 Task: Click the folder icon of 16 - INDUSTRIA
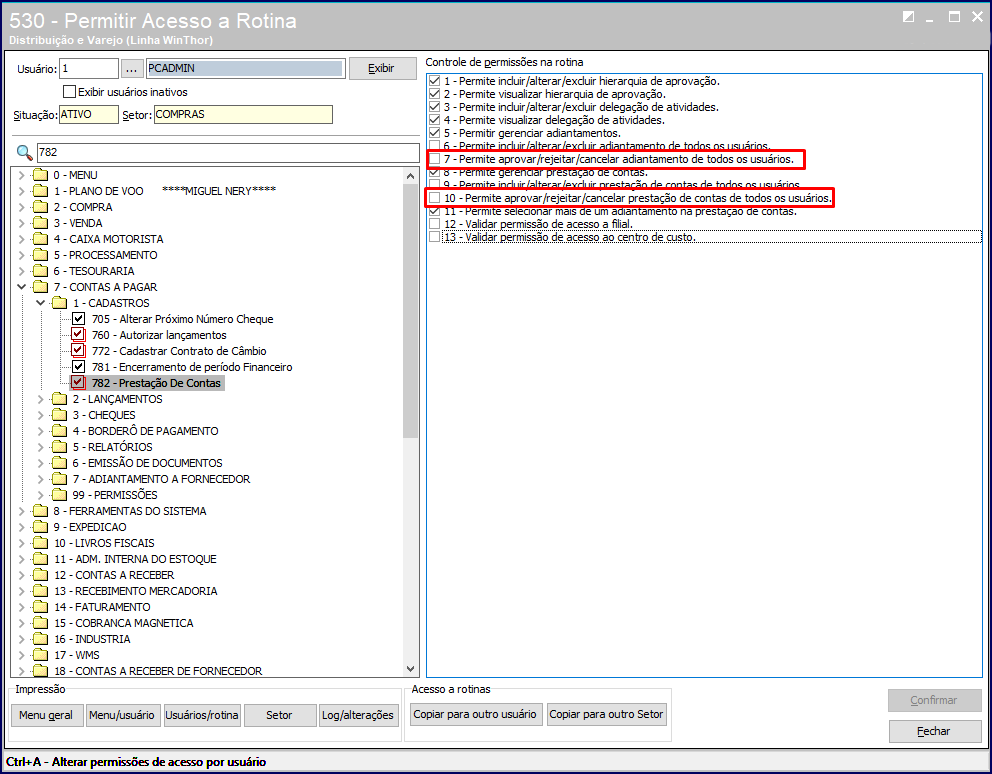40,639
